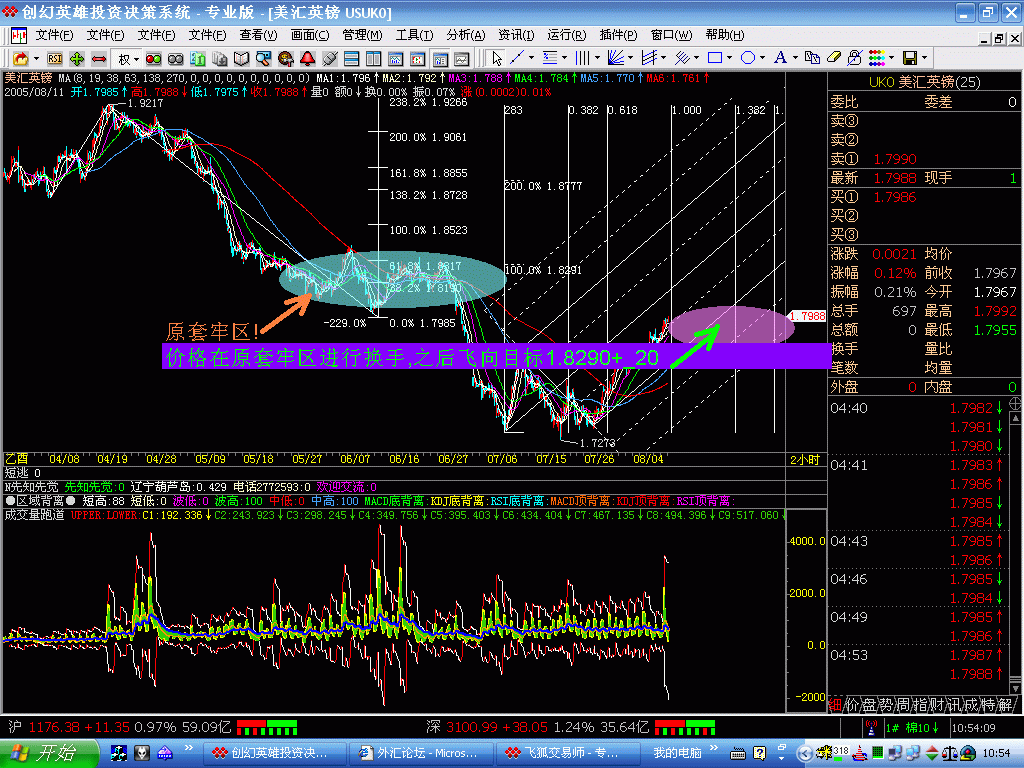
Task: Open the 查看(V) menu
Action: tap(258, 35)
